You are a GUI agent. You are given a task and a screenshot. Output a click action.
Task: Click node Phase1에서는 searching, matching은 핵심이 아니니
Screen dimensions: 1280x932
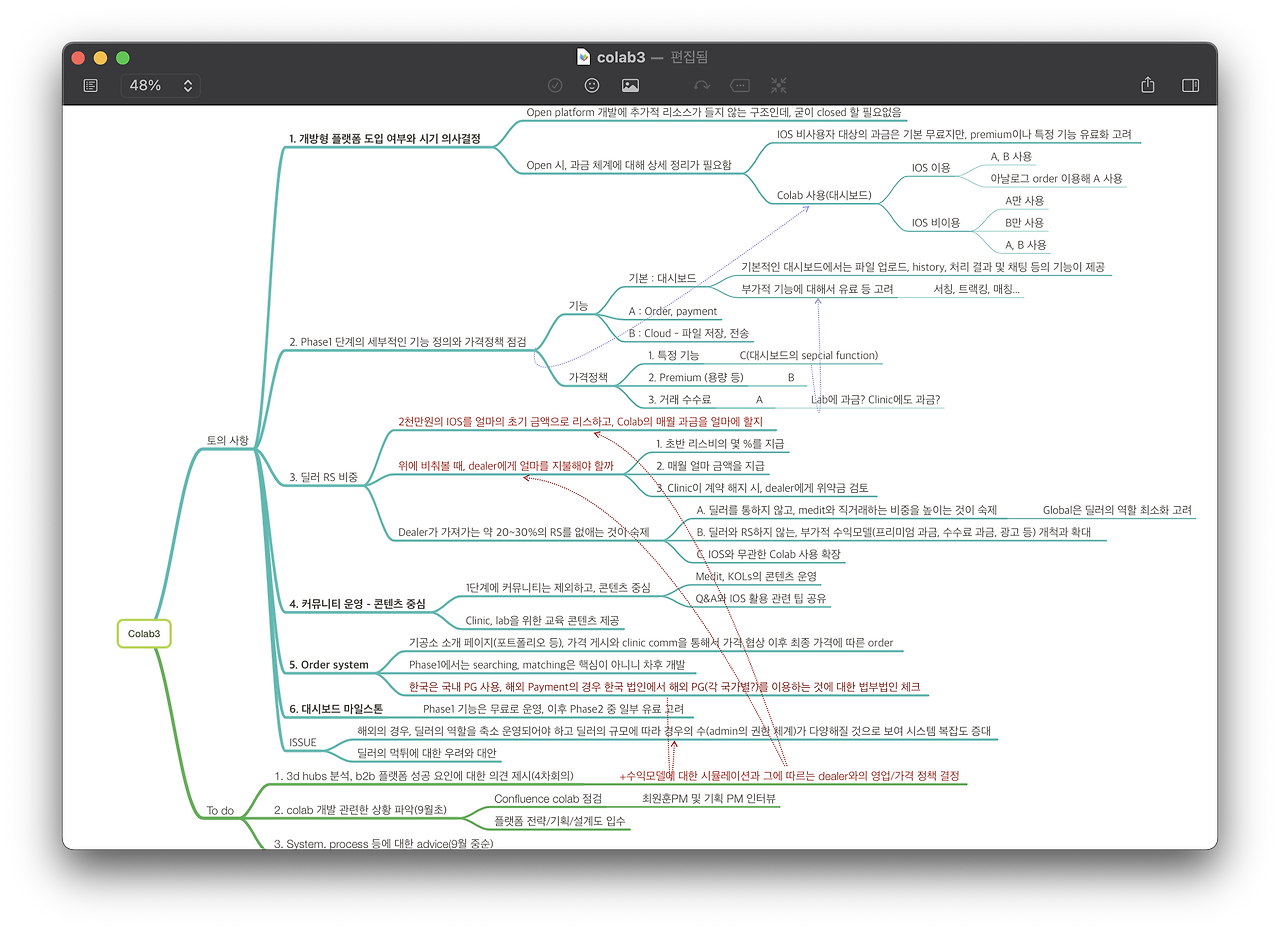pyautogui.click(x=546, y=664)
